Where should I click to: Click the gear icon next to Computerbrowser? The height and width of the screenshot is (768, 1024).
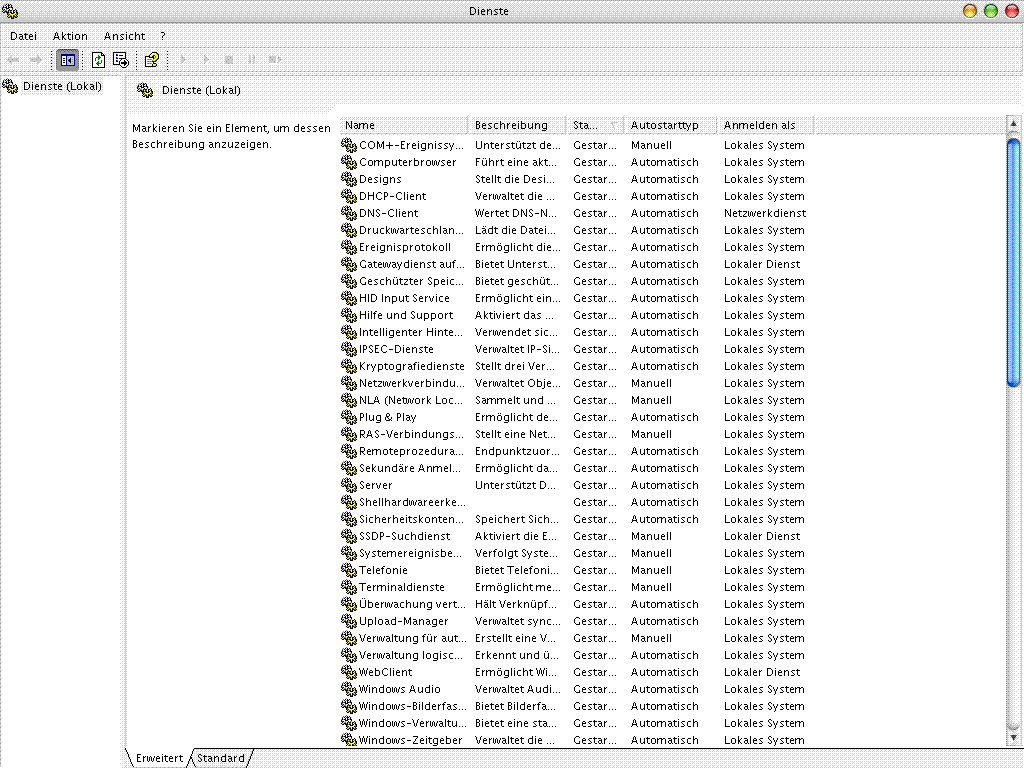349,162
